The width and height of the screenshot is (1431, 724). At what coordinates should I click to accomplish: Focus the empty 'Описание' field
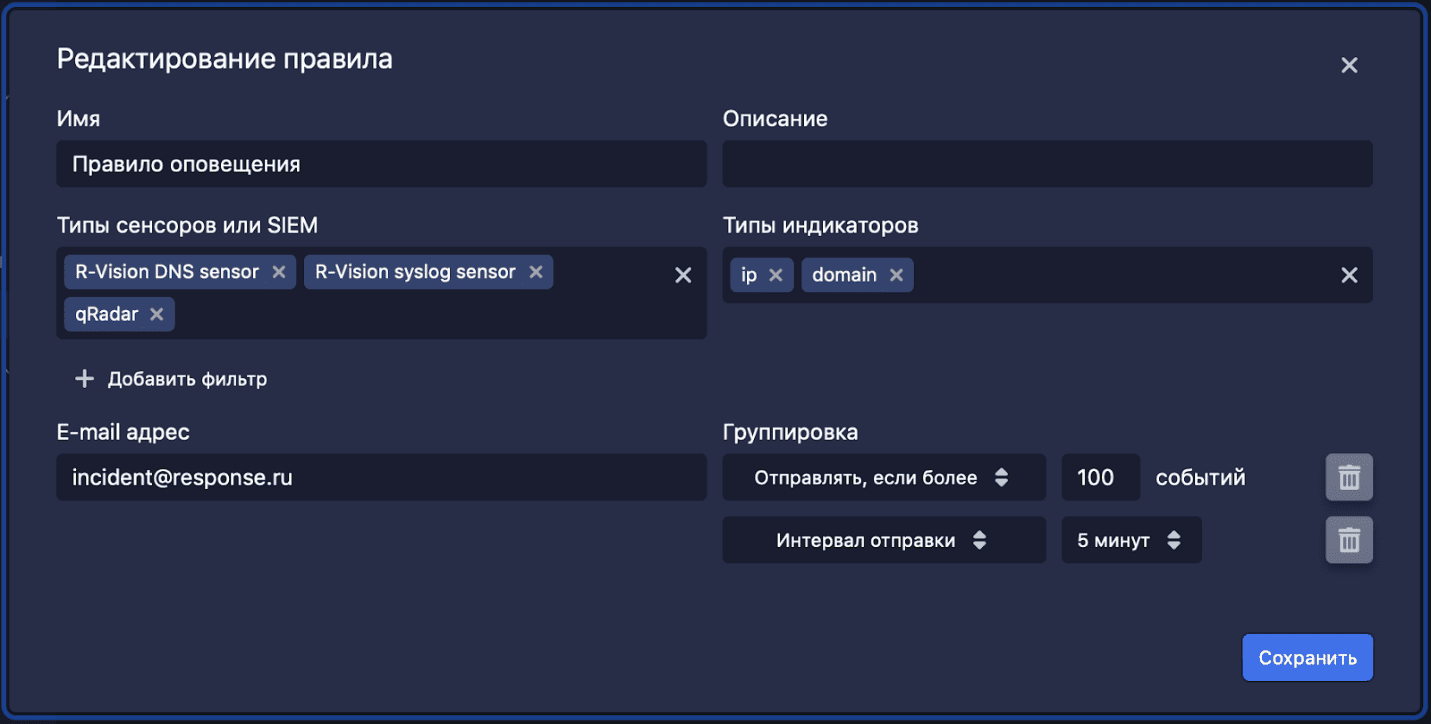tap(1046, 164)
